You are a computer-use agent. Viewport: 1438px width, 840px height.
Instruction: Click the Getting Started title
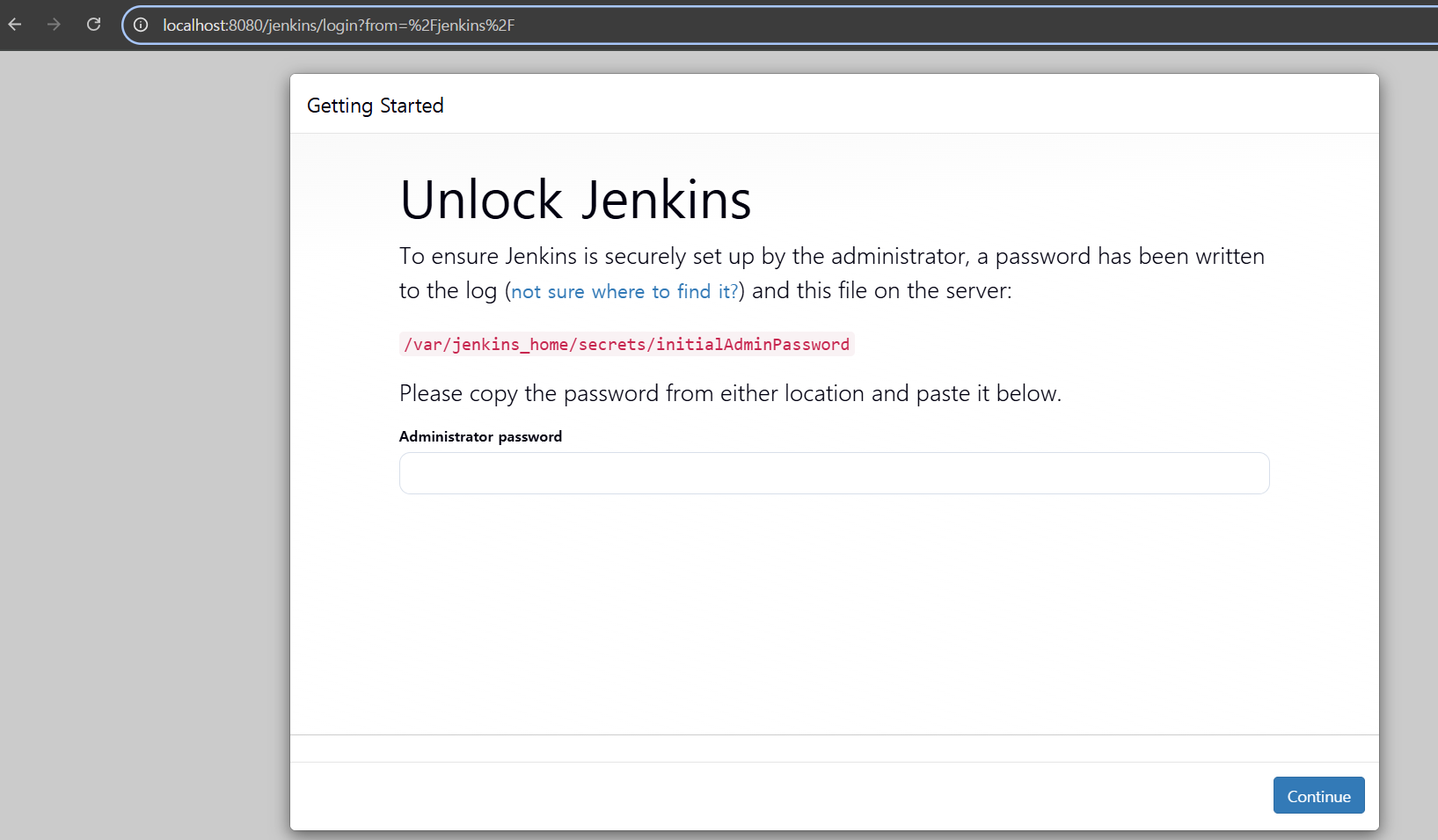click(375, 106)
